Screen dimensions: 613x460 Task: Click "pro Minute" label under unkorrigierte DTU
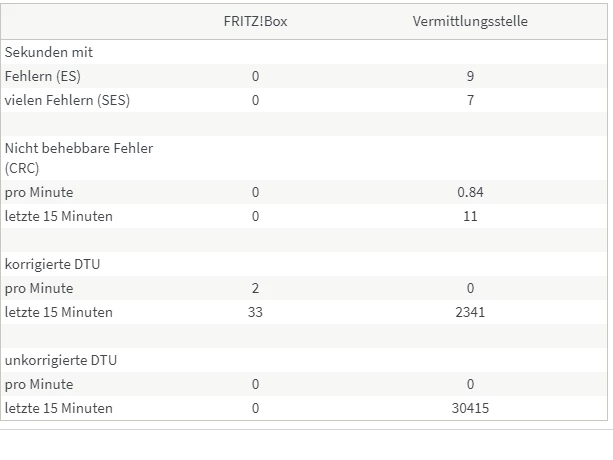point(39,384)
